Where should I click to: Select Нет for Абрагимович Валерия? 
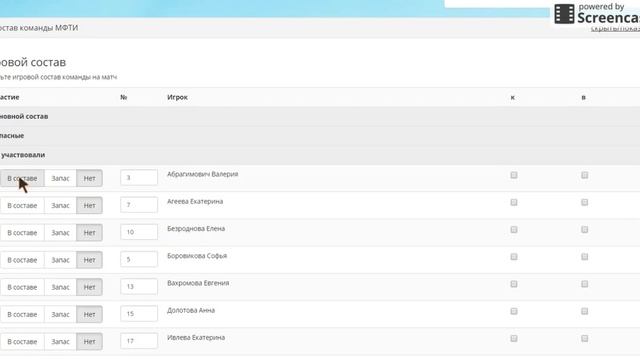click(x=89, y=178)
